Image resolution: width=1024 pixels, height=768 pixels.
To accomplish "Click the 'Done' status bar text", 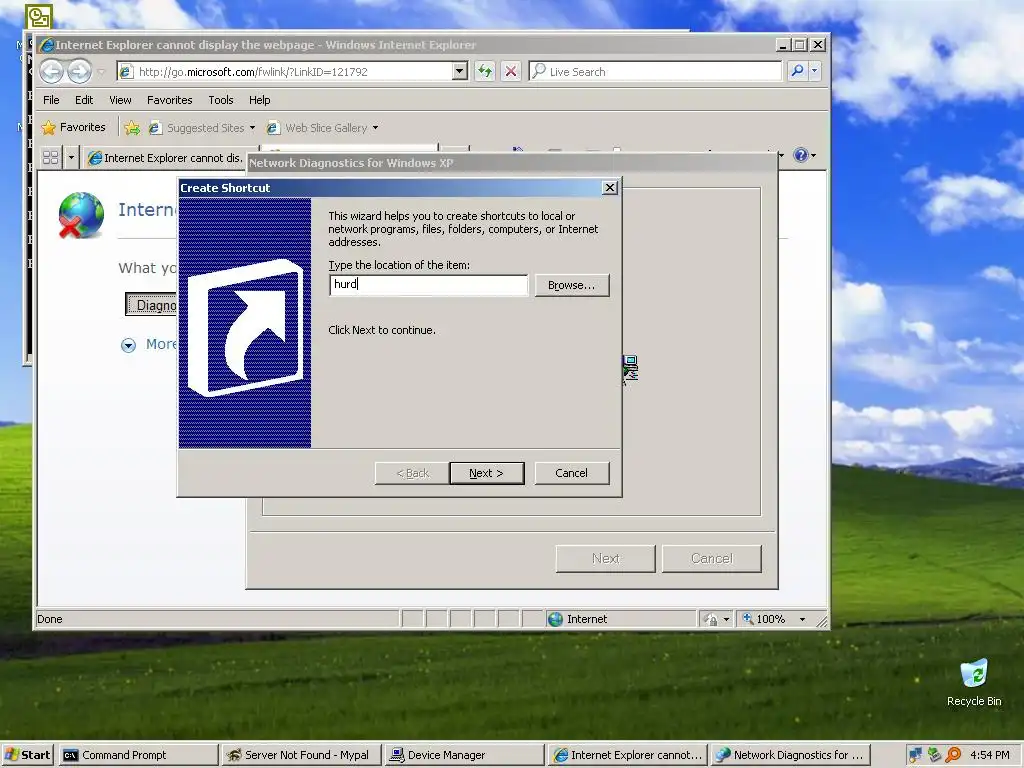I will coord(50,619).
